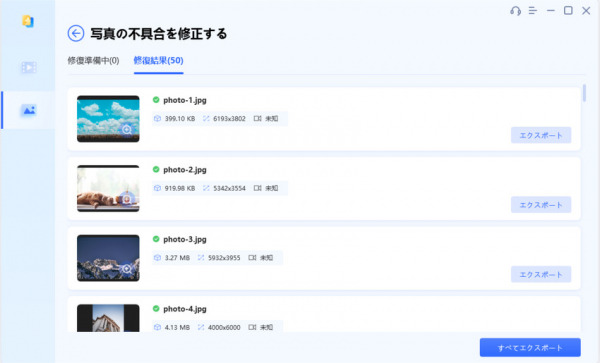Click file size icon beside 4.13 MB
Viewport: 600px width, 363px height.
pyautogui.click(x=157, y=327)
